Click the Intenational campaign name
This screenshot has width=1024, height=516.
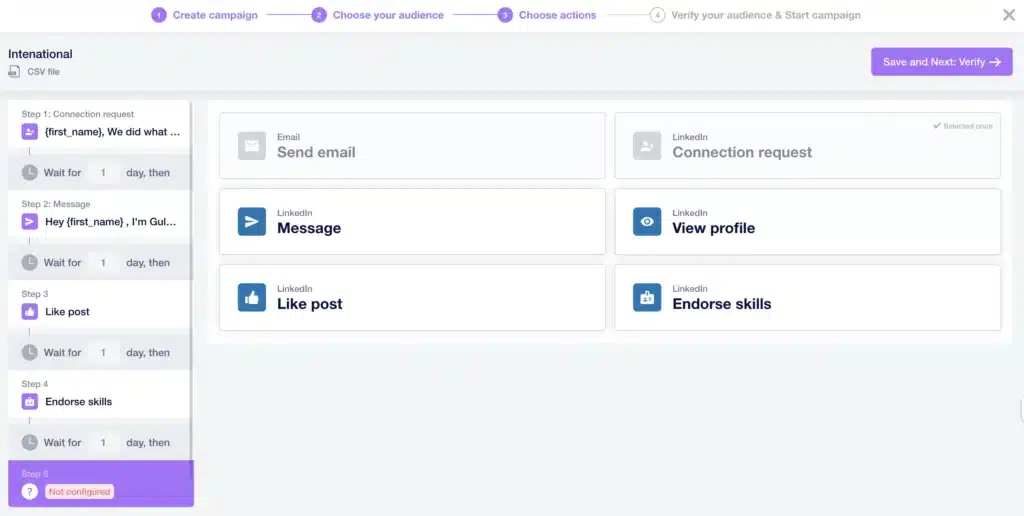(x=40, y=54)
